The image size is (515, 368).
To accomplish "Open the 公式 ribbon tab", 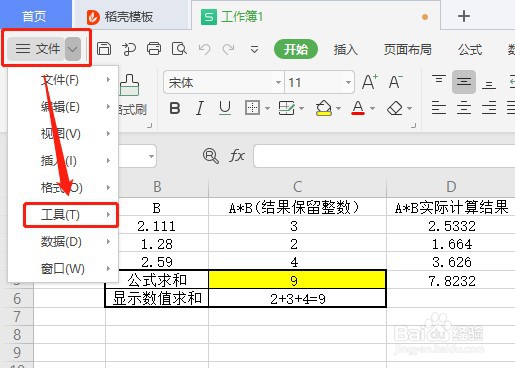I will [x=470, y=50].
